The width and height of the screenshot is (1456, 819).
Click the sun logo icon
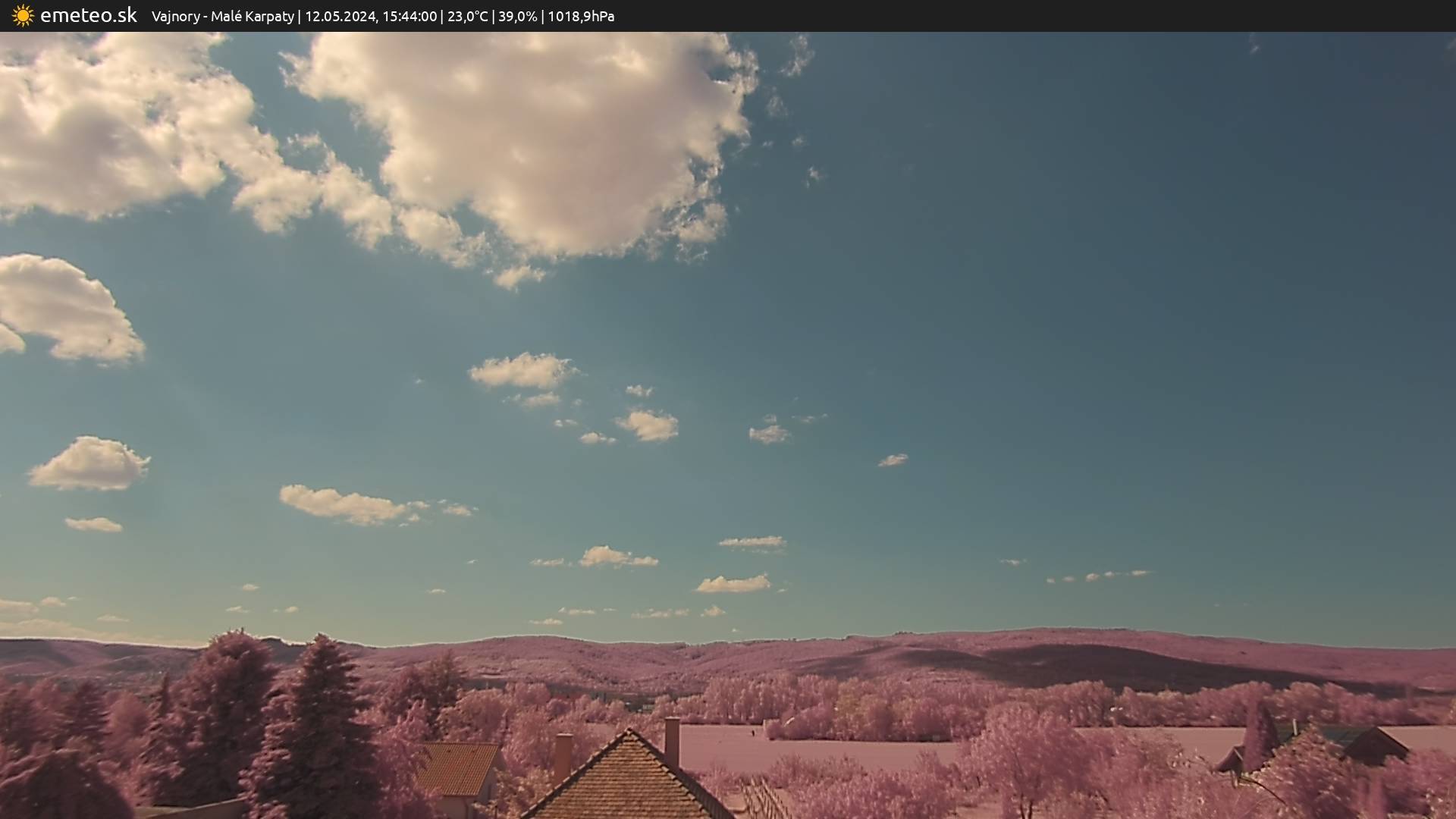23,16
